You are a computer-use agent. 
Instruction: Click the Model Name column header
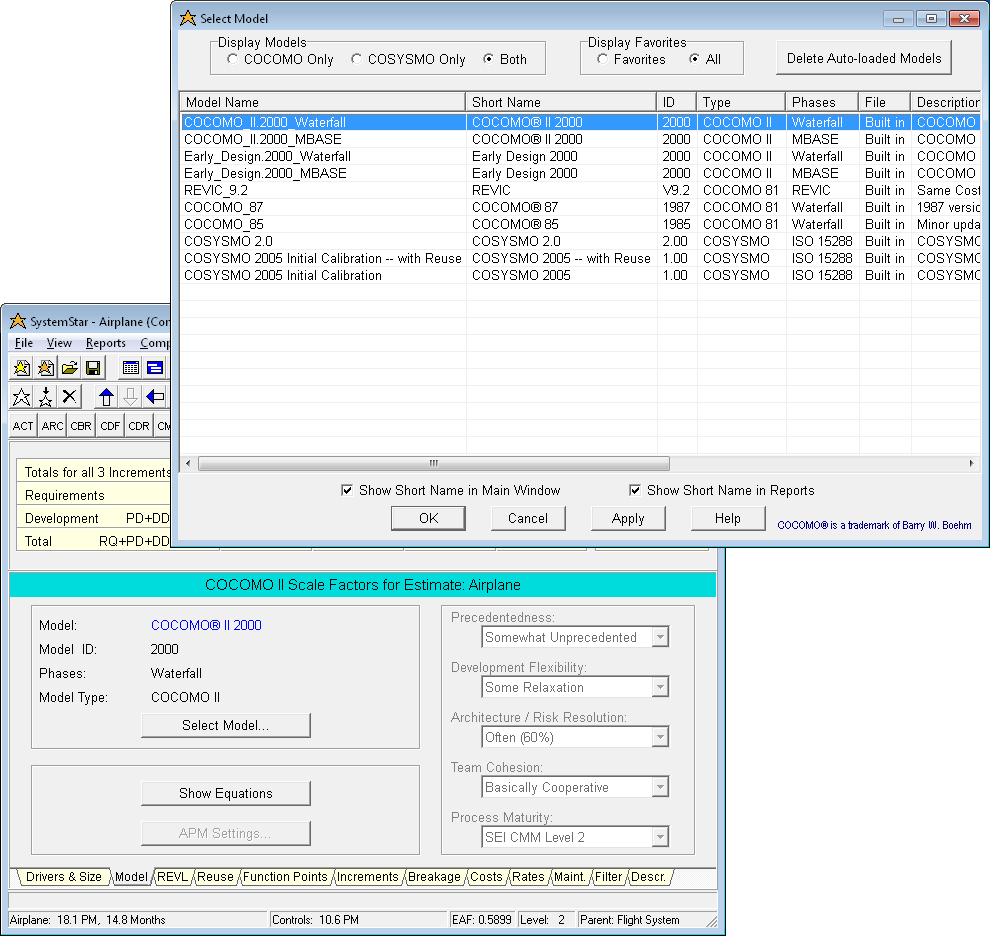323,102
